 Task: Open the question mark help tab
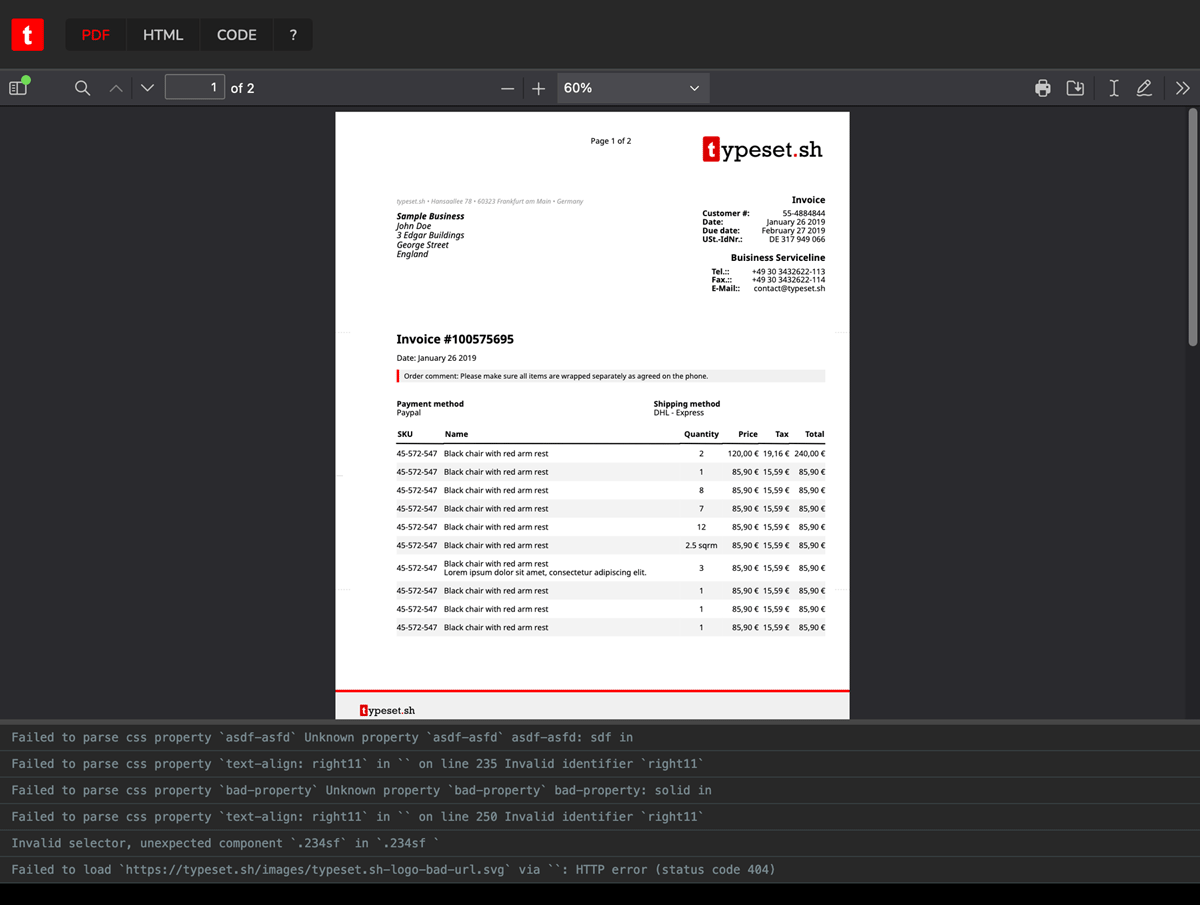[293, 35]
